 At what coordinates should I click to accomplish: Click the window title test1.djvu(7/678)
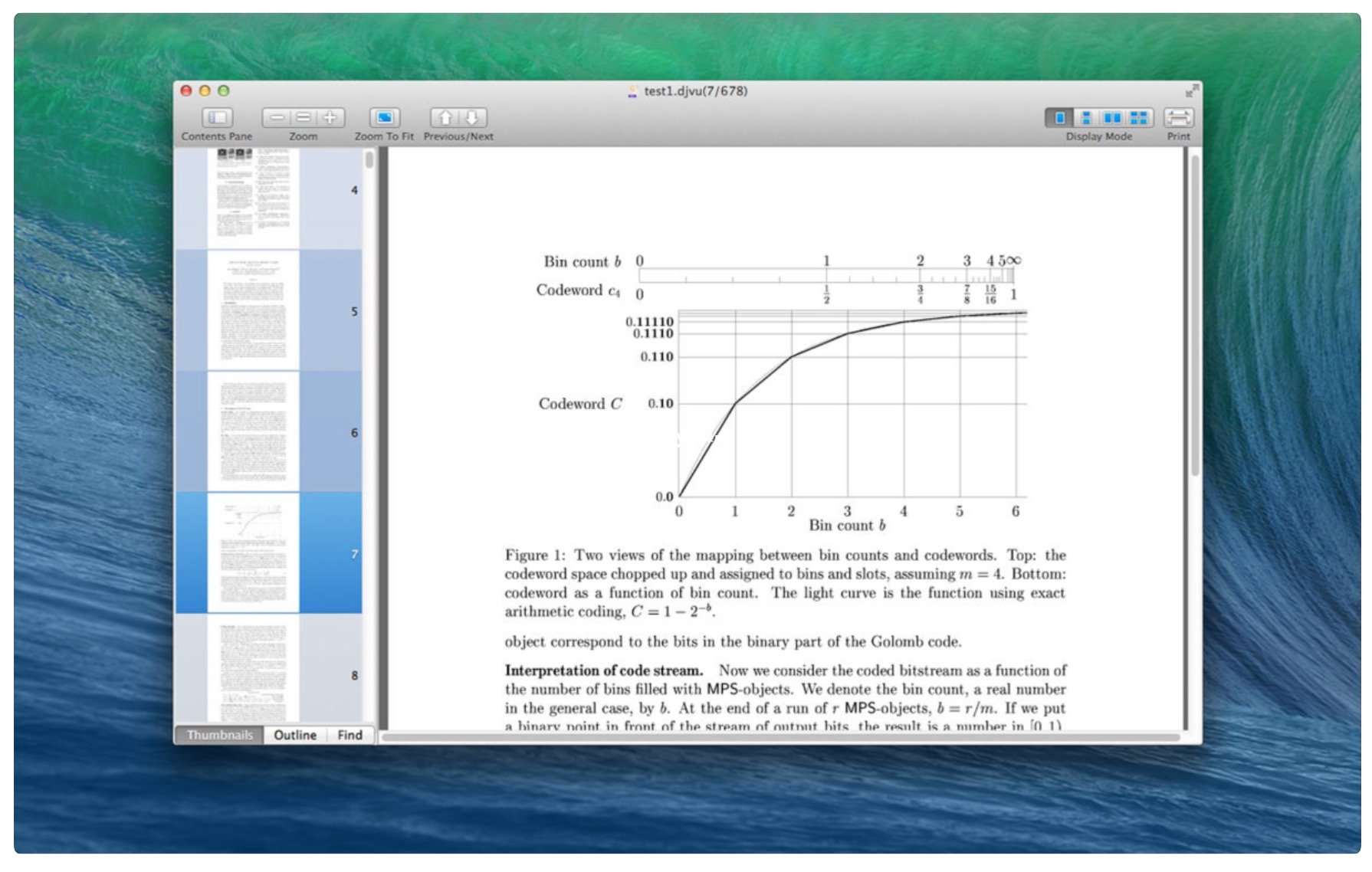pos(695,91)
